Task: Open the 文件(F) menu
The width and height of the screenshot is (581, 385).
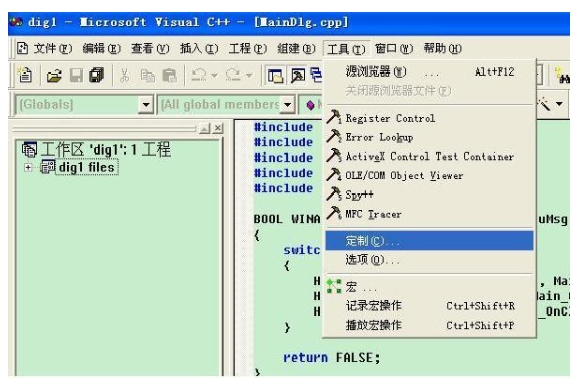Action: (53, 49)
